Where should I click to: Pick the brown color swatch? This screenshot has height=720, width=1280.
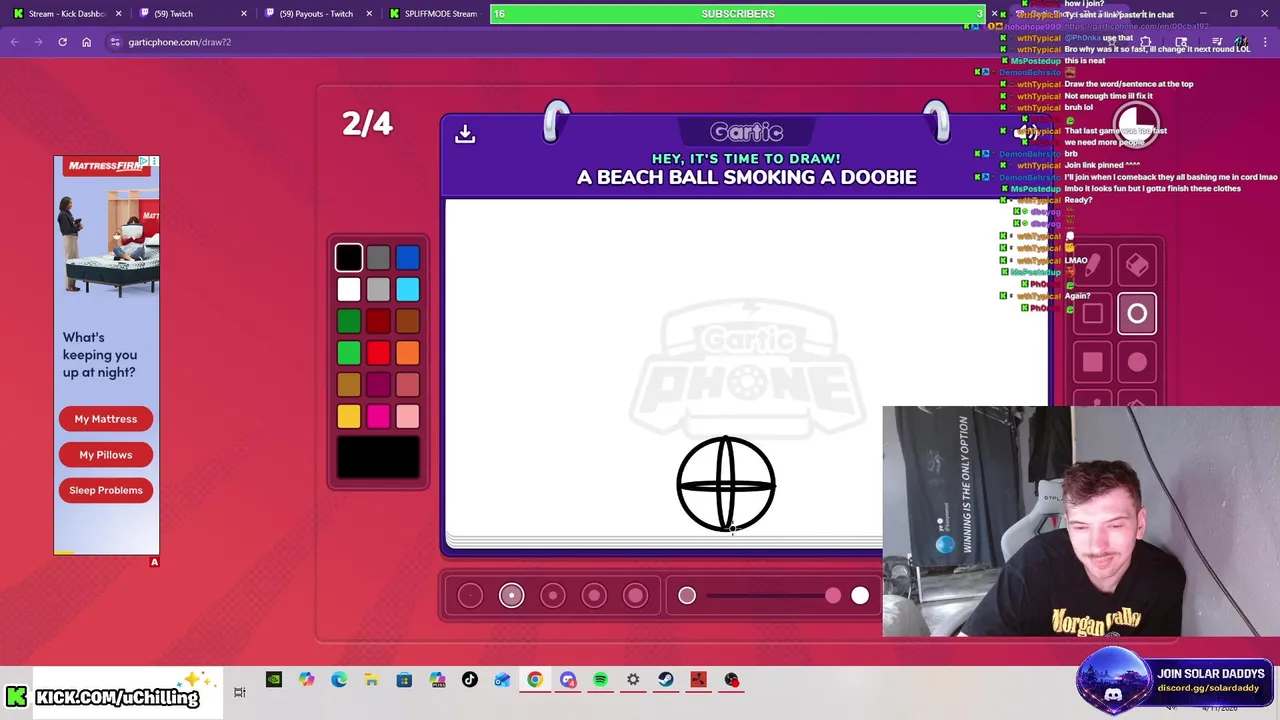407,321
